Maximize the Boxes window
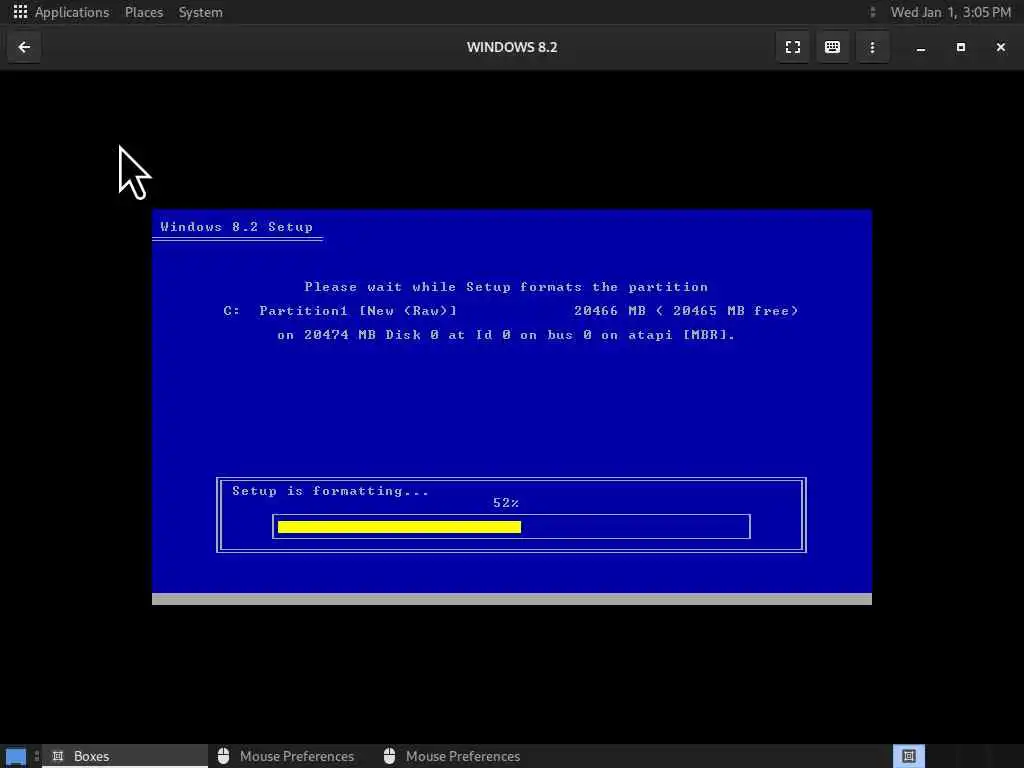The width and height of the screenshot is (1024, 768). [x=961, y=48]
